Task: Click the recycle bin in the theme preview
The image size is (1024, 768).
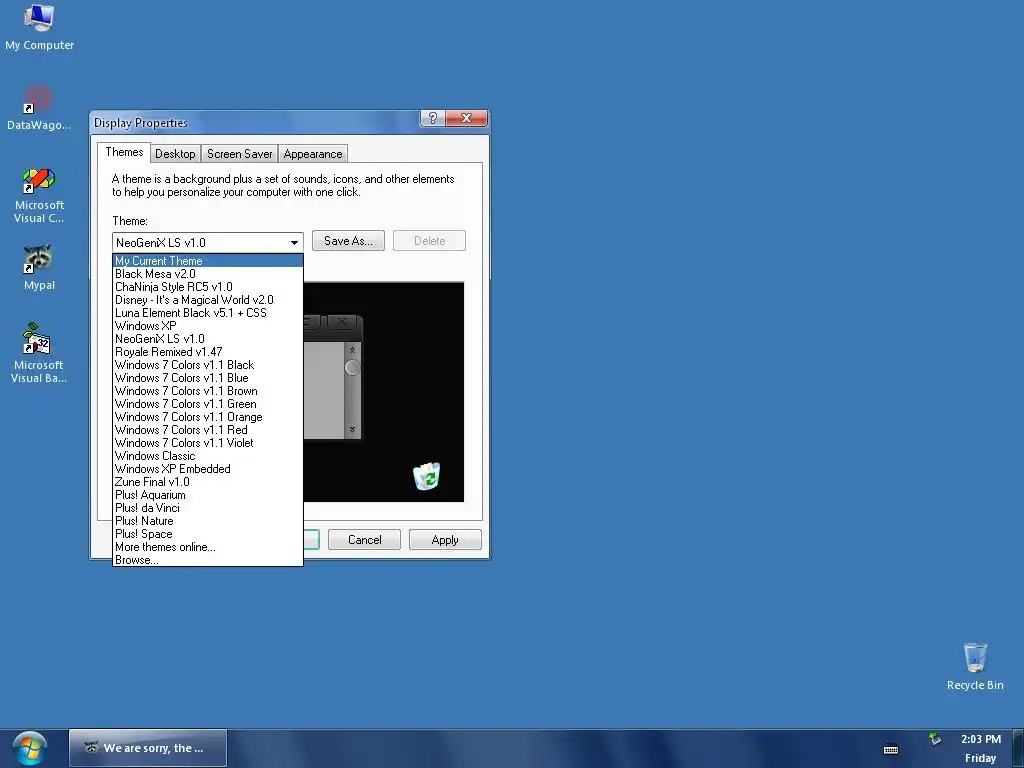Action: 426,476
